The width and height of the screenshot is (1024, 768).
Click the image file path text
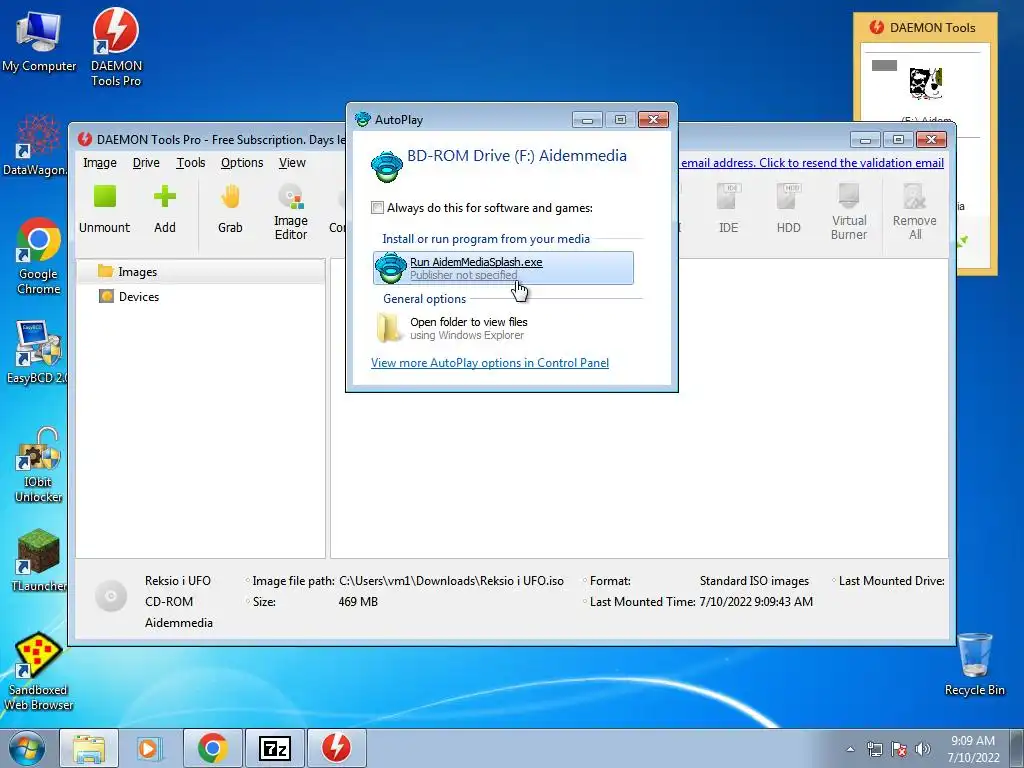tap(451, 581)
